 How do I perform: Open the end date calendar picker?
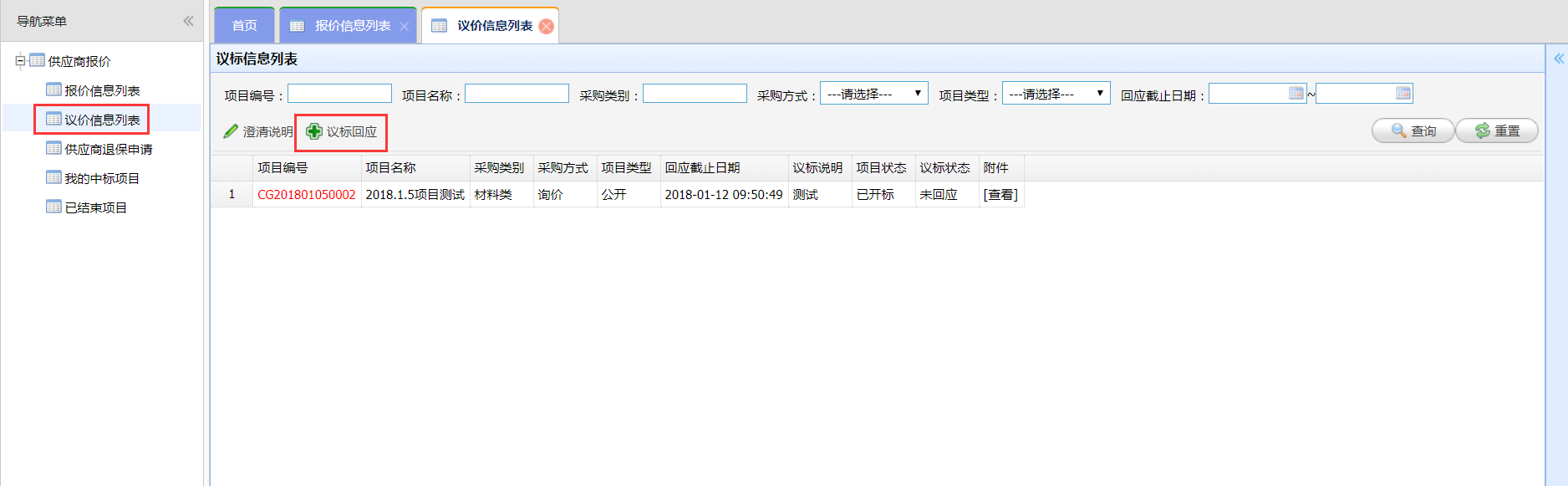click(x=1403, y=94)
